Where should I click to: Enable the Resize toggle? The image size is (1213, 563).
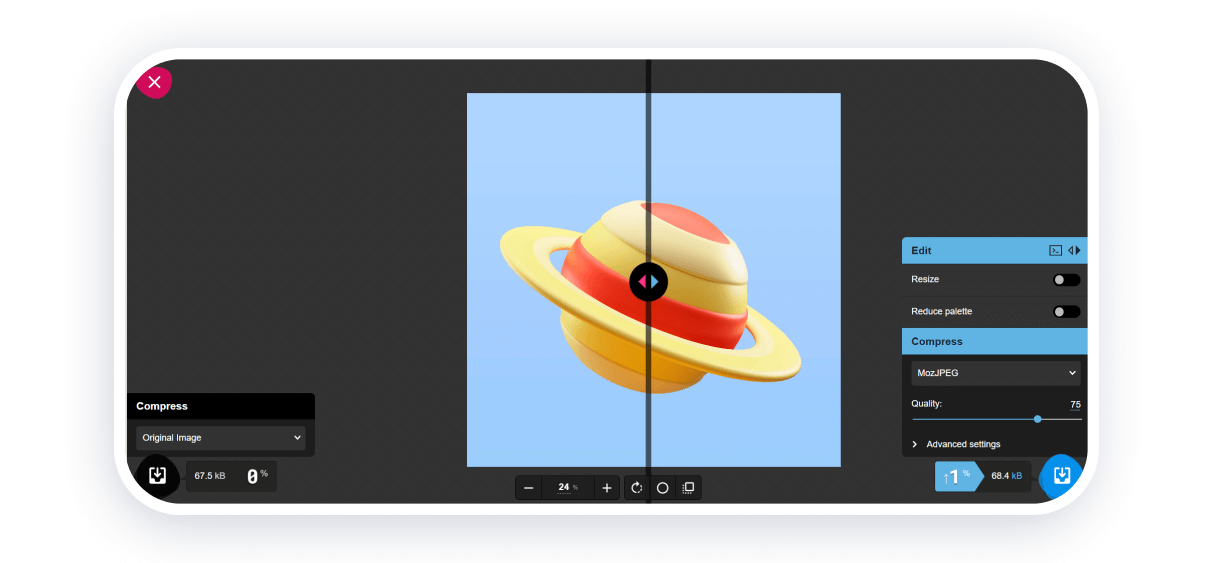[1067, 280]
